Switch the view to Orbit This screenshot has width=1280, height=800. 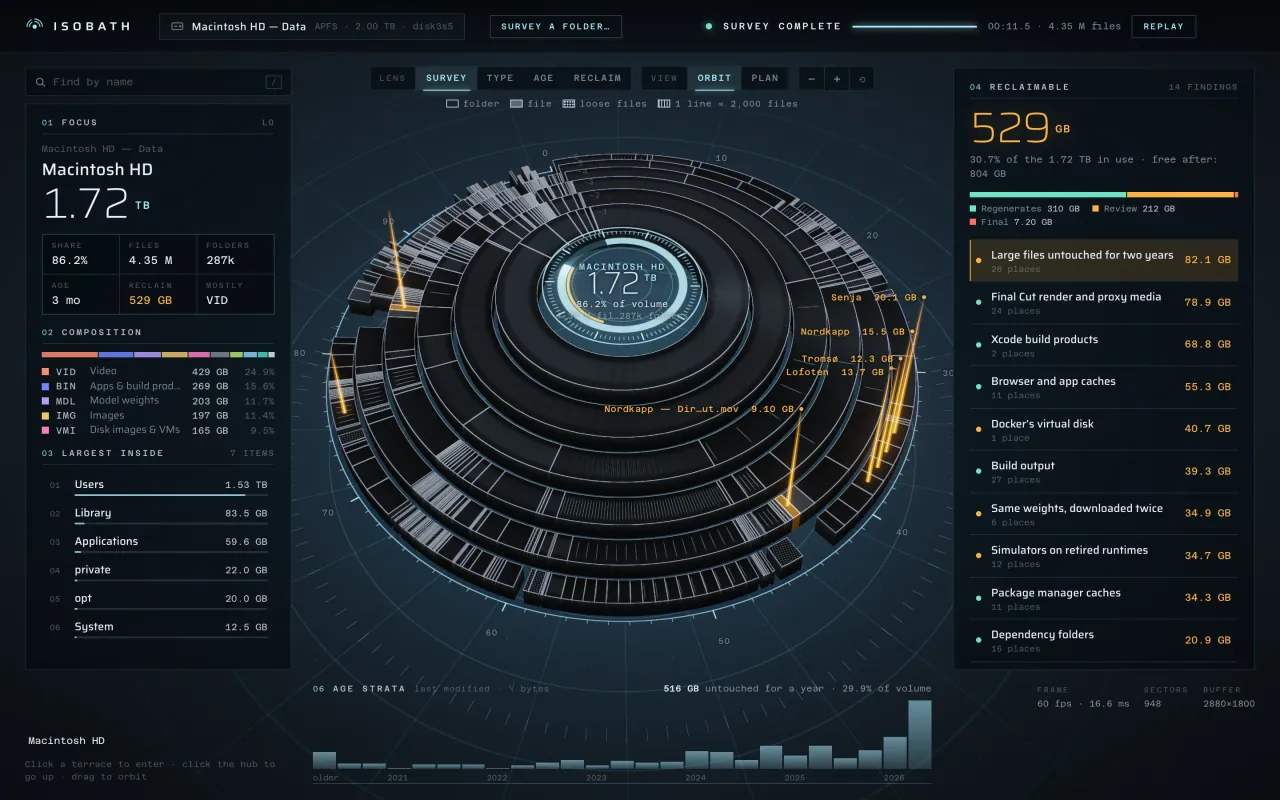714,78
